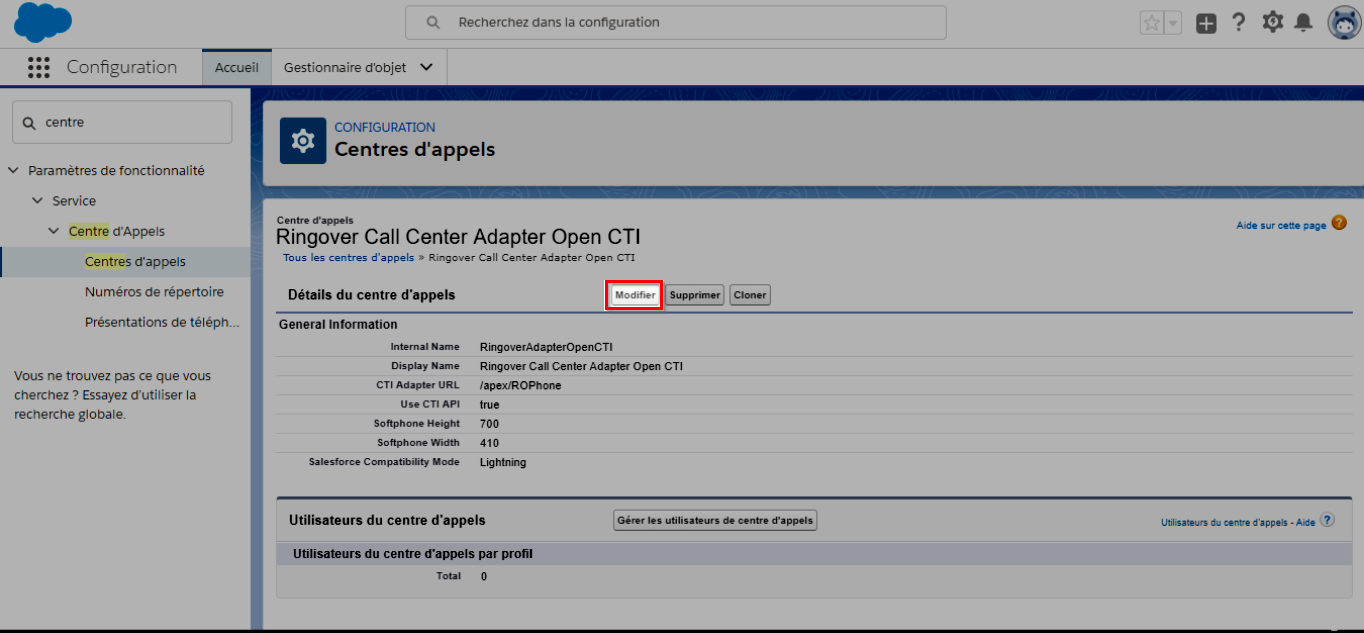Click the Softphone Width value 410
Image resolution: width=1364 pixels, height=633 pixels.
coord(489,443)
